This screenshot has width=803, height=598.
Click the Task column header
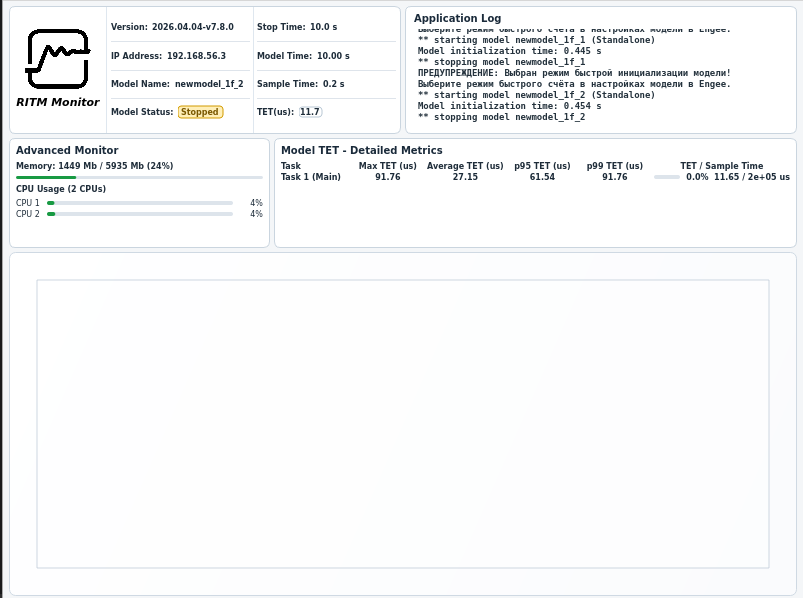tap(291, 166)
